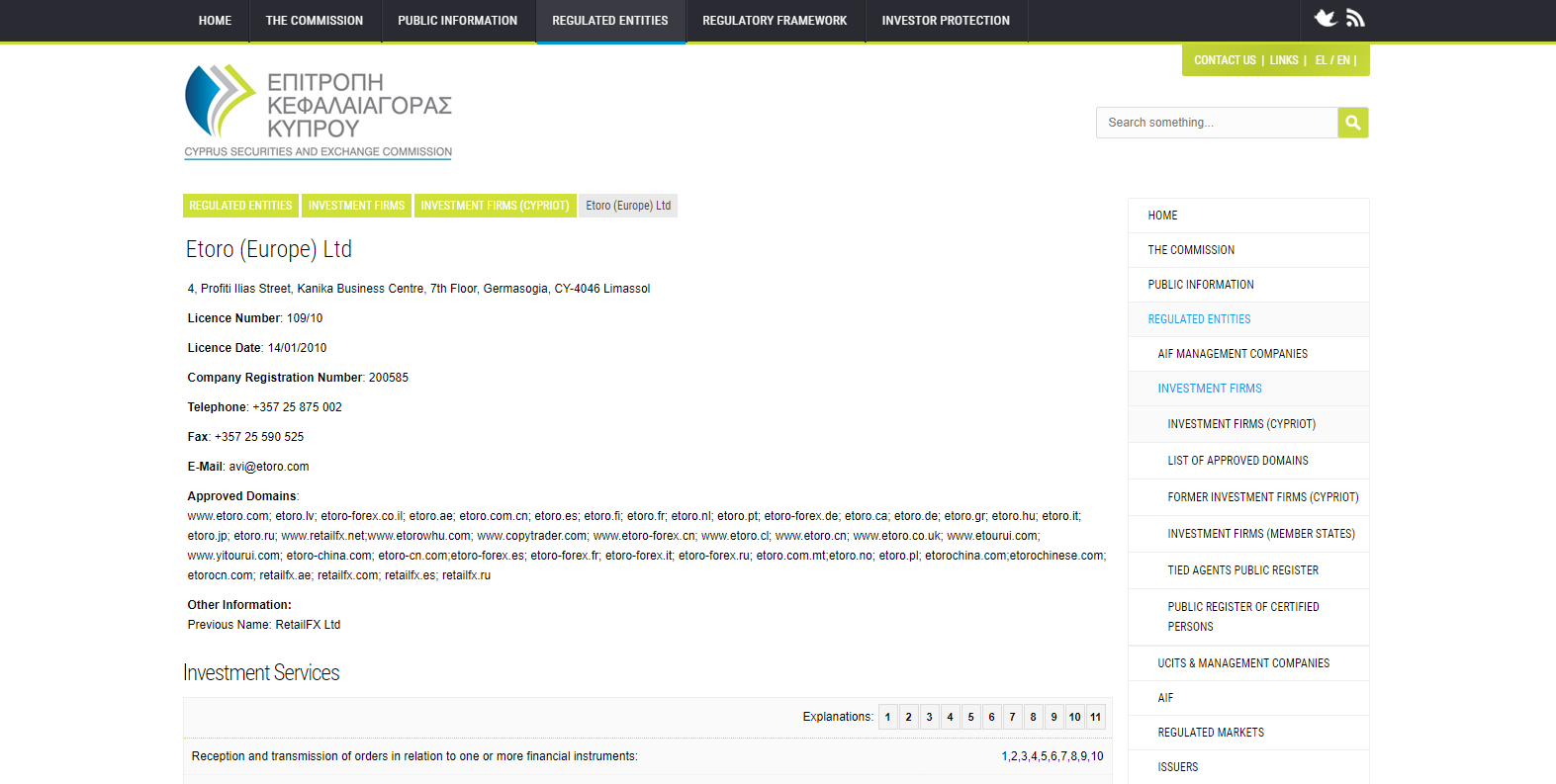The height and width of the screenshot is (784, 1556).
Task: Open INVESTMENT FIRMS sidebar item
Action: coord(1248,389)
